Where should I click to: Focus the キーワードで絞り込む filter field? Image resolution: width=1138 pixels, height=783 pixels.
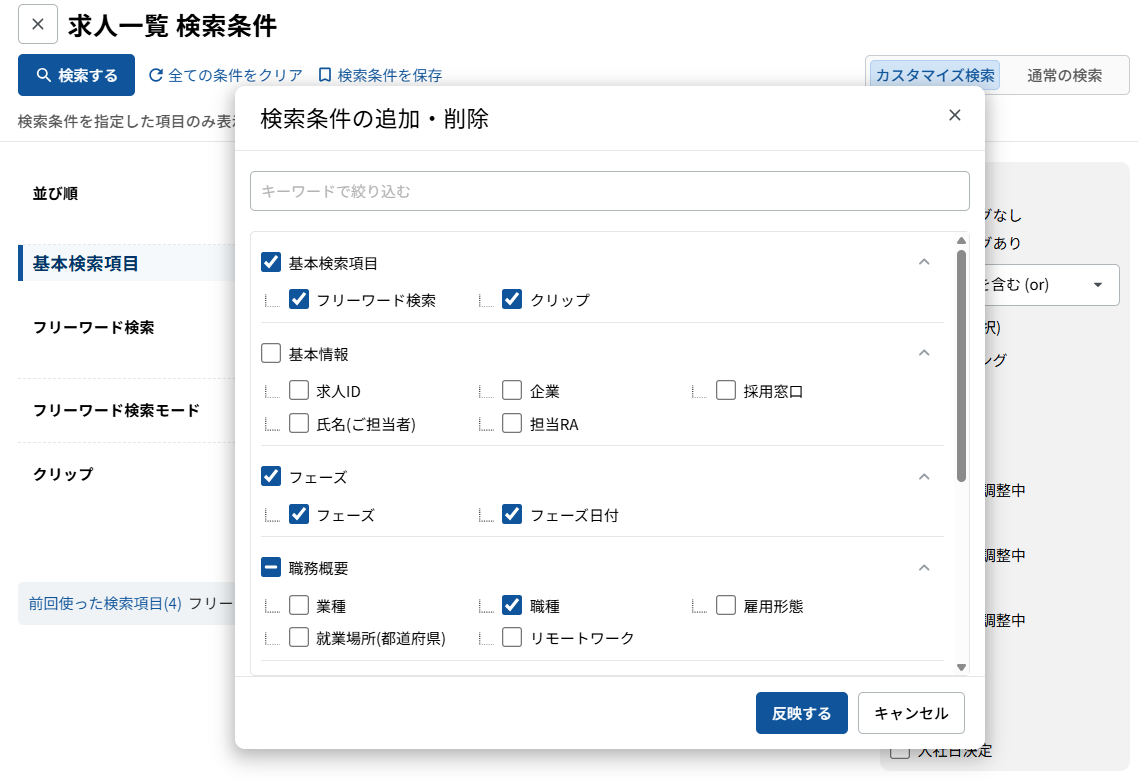click(x=609, y=191)
